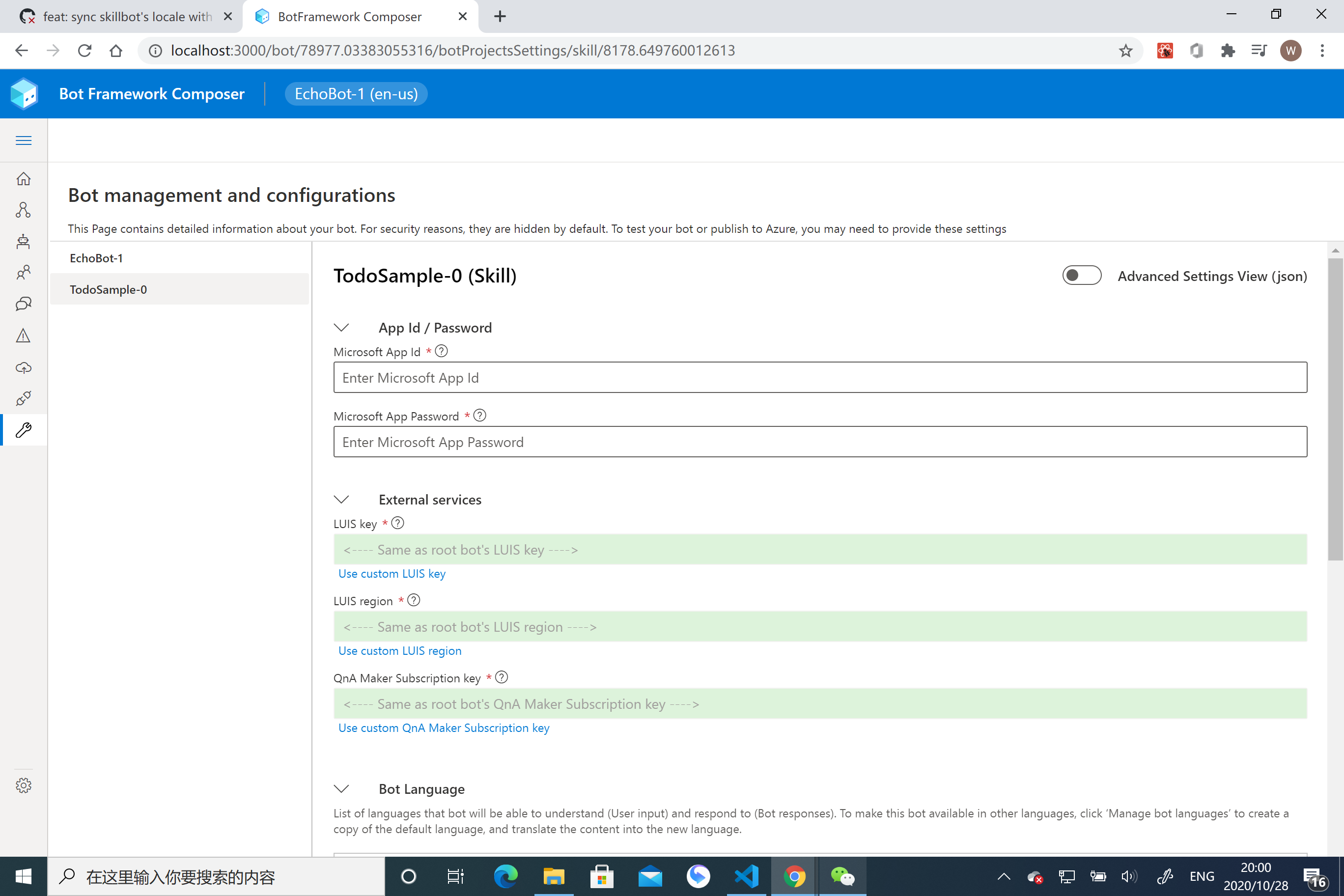Screen dimensions: 1344x896
Task: Open the Publish cloud upload icon
Action: 24,367
